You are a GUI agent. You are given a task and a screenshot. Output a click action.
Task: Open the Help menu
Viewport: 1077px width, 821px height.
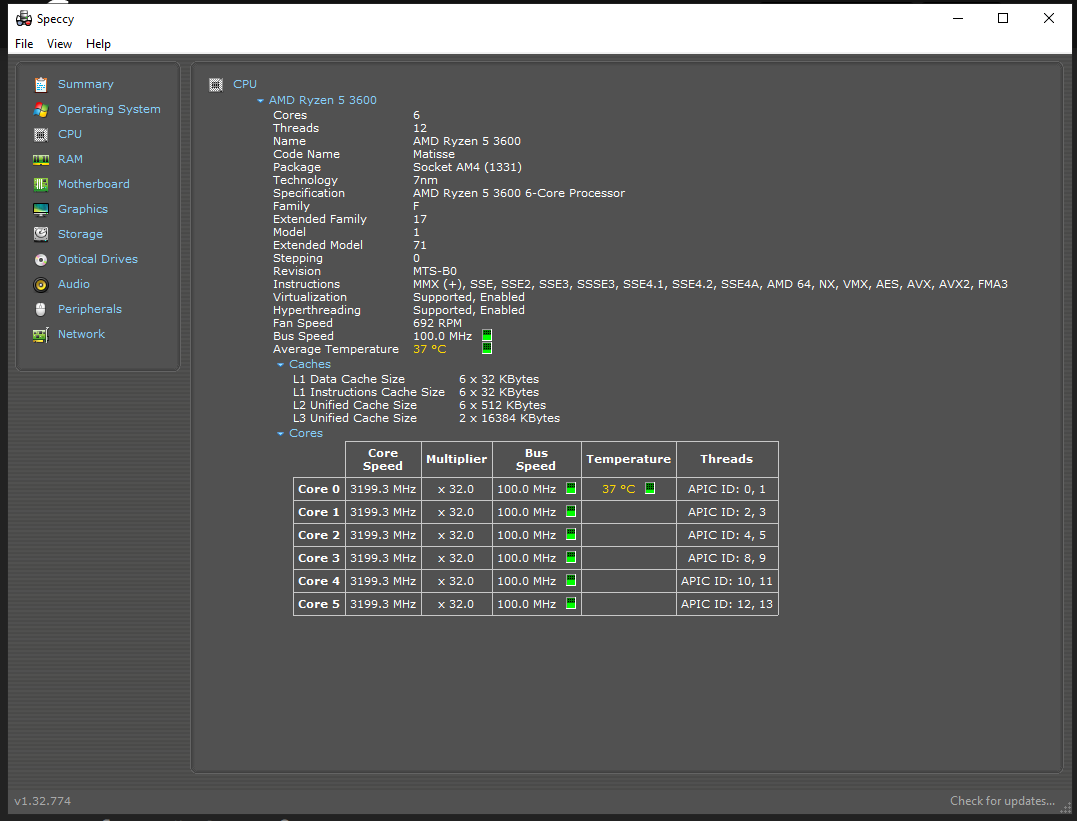(98, 44)
